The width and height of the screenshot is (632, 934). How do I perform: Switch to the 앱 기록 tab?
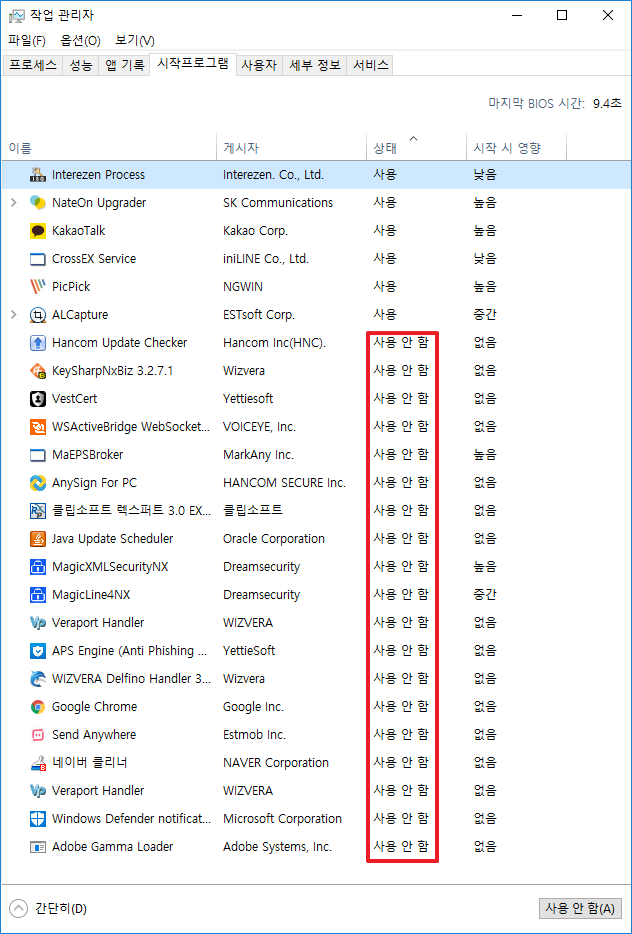tap(124, 66)
